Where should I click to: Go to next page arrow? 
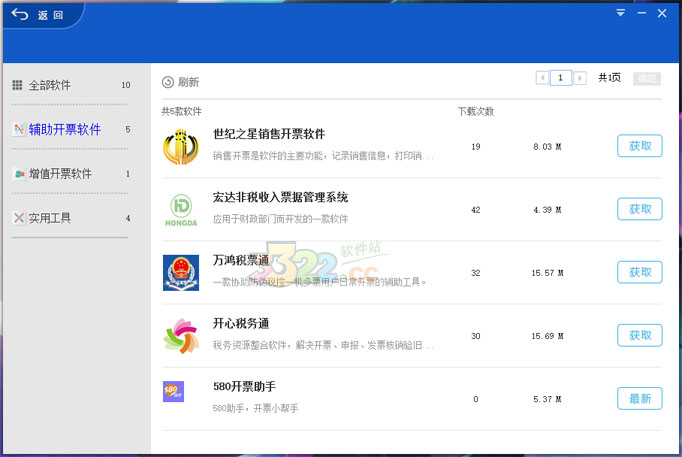pos(580,78)
